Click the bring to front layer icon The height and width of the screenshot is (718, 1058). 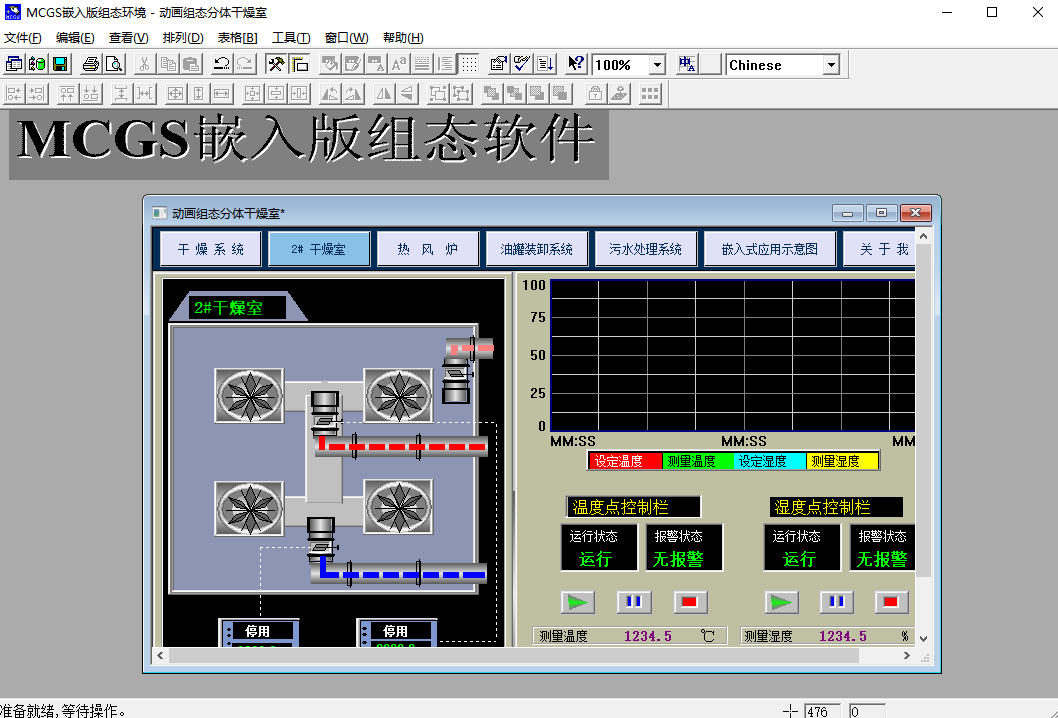[491, 93]
